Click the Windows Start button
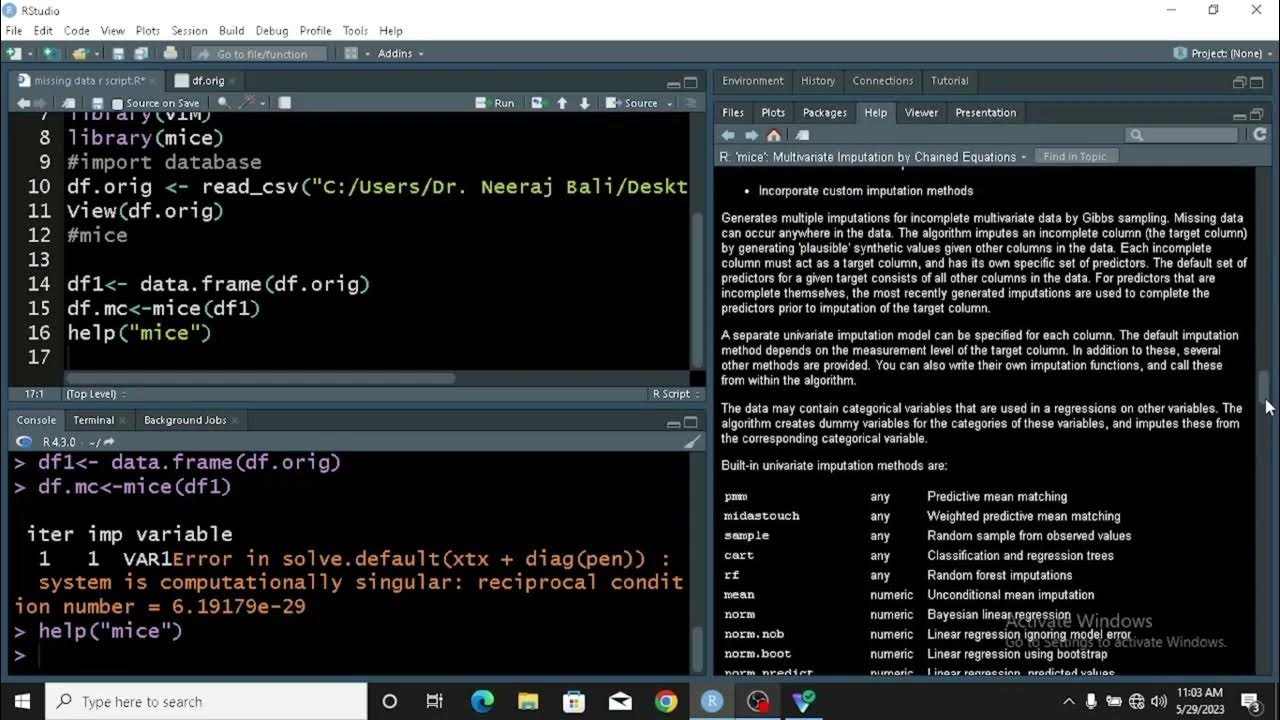This screenshot has width=1280, height=720. click(22, 701)
